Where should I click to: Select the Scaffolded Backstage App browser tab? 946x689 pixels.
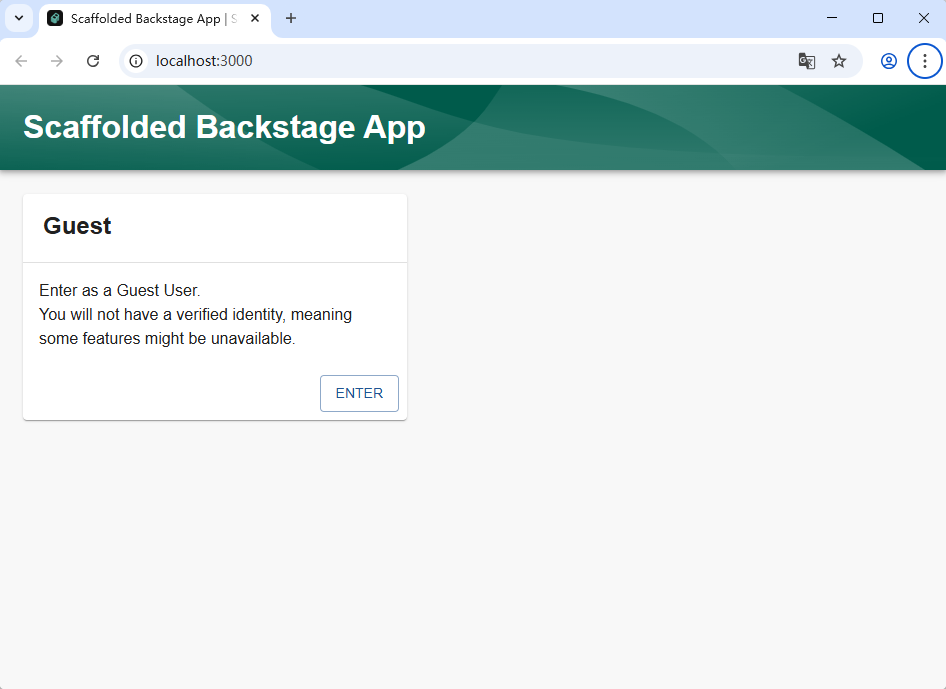tap(150, 18)
